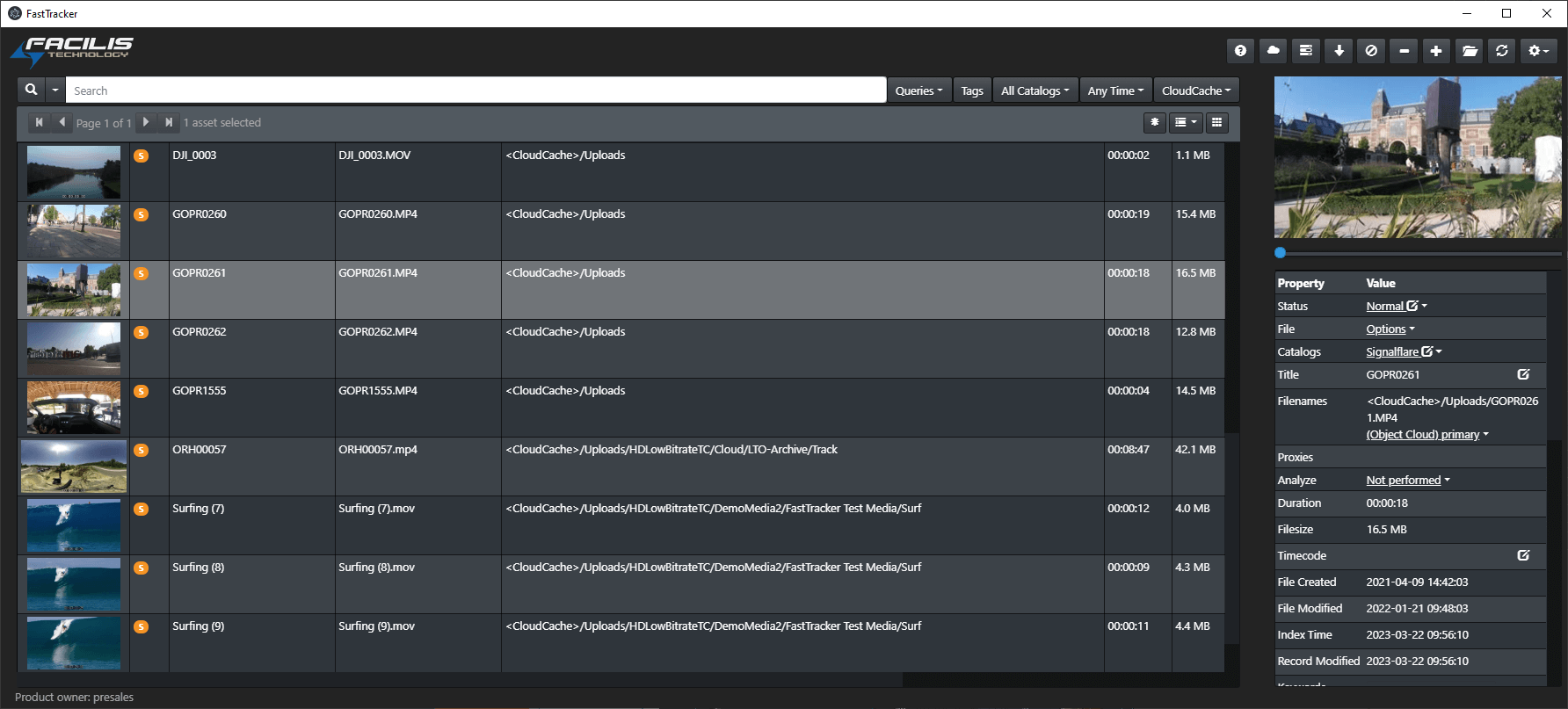1568x709 pixels.
Task: Go to next page of results
Action: point(146,122)
